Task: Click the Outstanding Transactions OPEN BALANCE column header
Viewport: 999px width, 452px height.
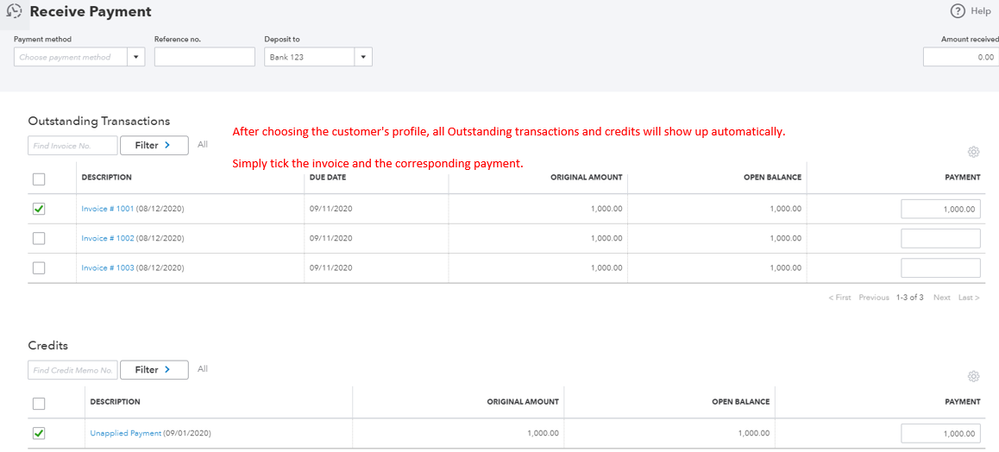Action: (x=772, y=177)
